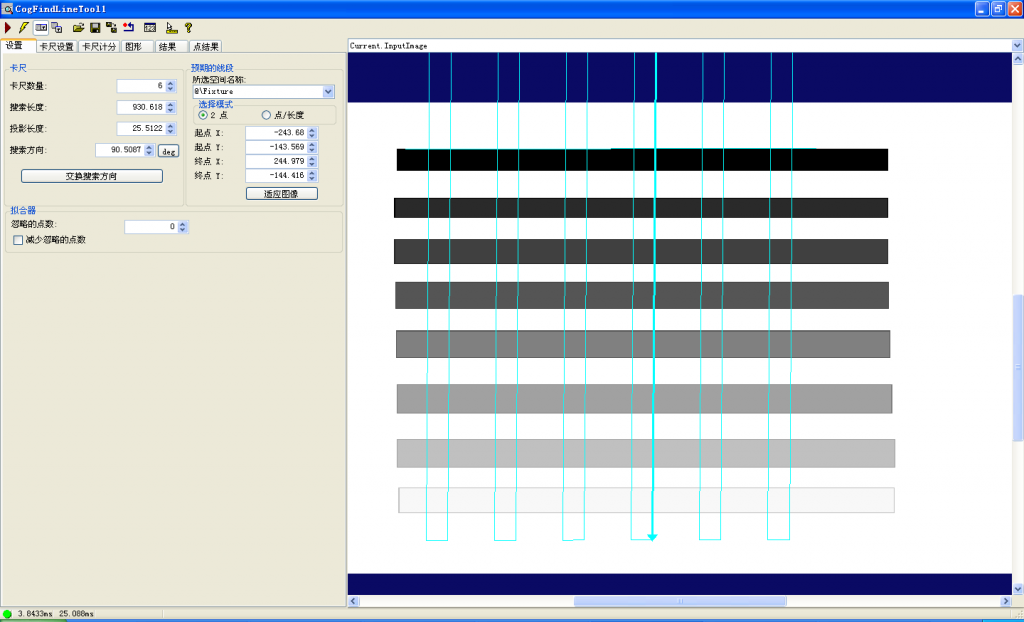Toggle the local tool display icon

point(41,27)
